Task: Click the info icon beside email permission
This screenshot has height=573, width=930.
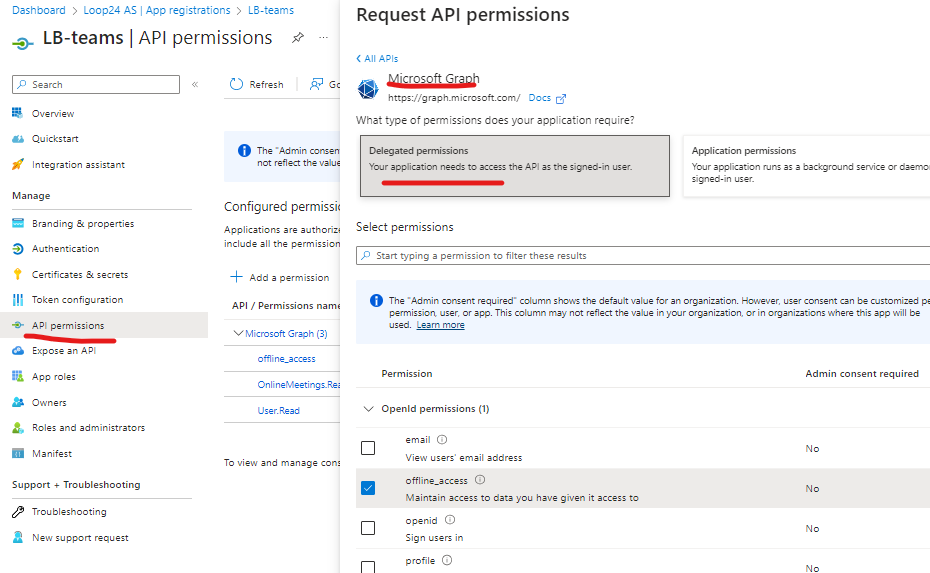Action: coord(442,440)
